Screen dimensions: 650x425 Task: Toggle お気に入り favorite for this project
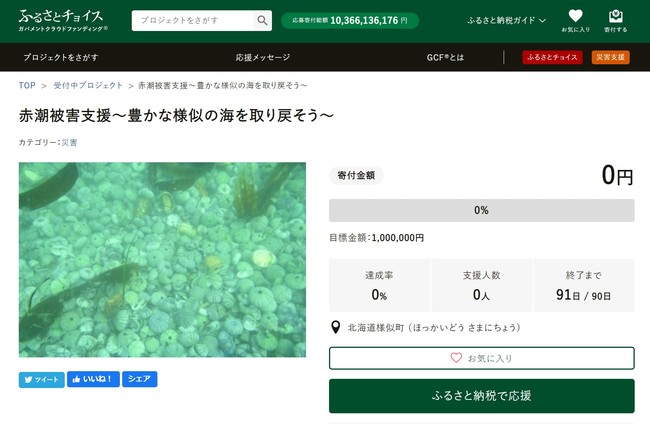[481, 358]
